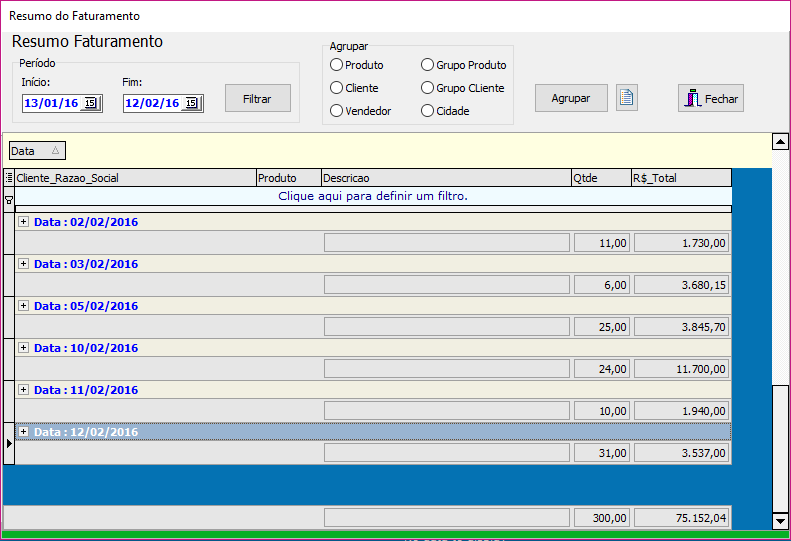The height and width of the screenshot is (541, 791).
Task: Open the Fim date calendar picker icon
Action: (191, 103)
